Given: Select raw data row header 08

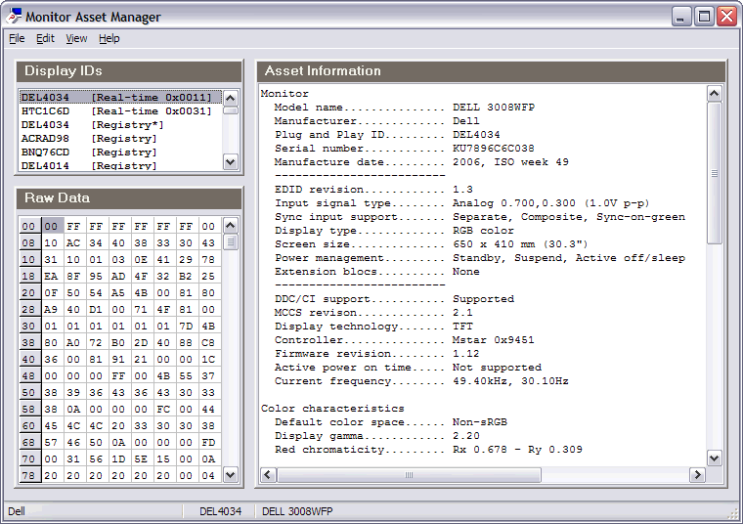Looking at the screenshot, I should point(29,243).
